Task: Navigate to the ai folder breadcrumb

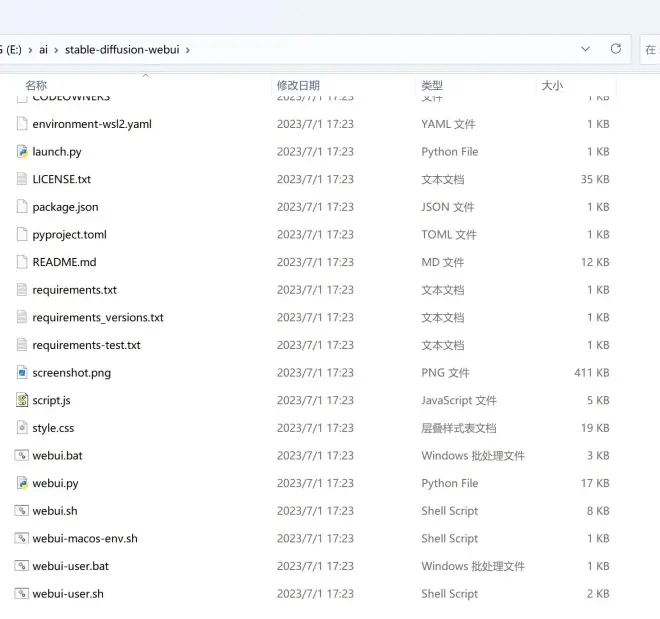Action: (x=43, y=50)
